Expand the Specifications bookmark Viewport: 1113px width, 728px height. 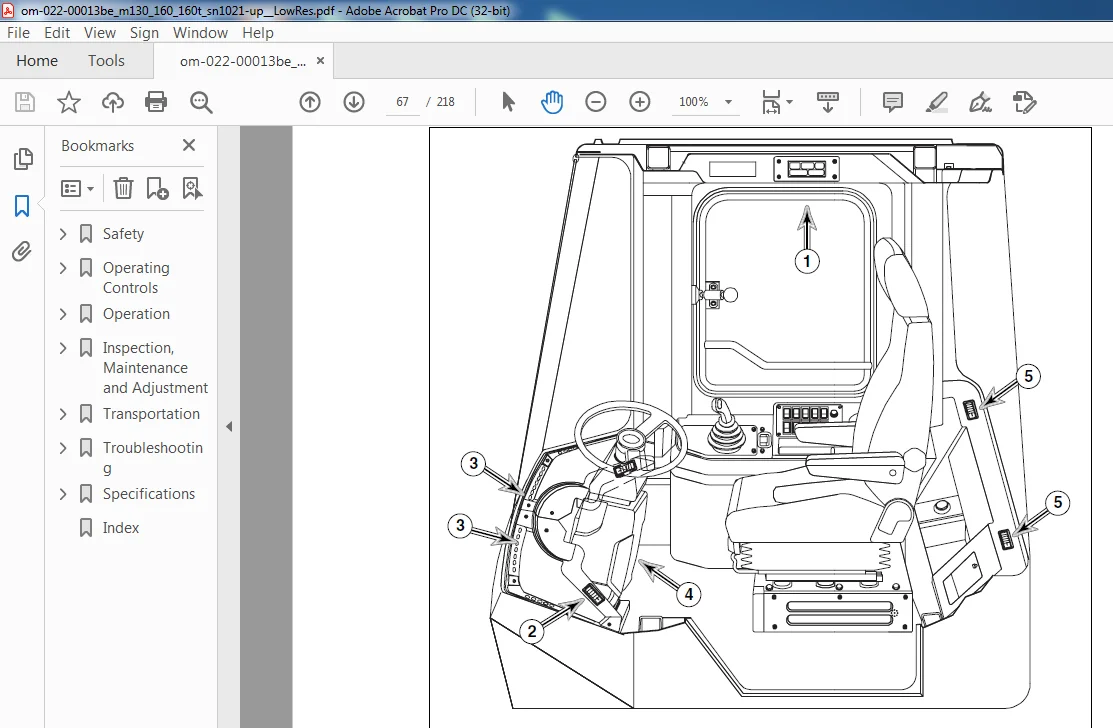(63, 495)
